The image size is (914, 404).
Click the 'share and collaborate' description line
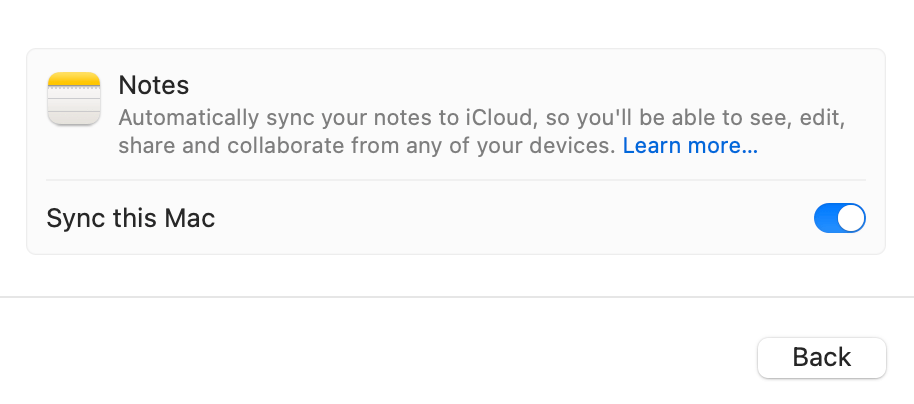click(x=367, y=146)
